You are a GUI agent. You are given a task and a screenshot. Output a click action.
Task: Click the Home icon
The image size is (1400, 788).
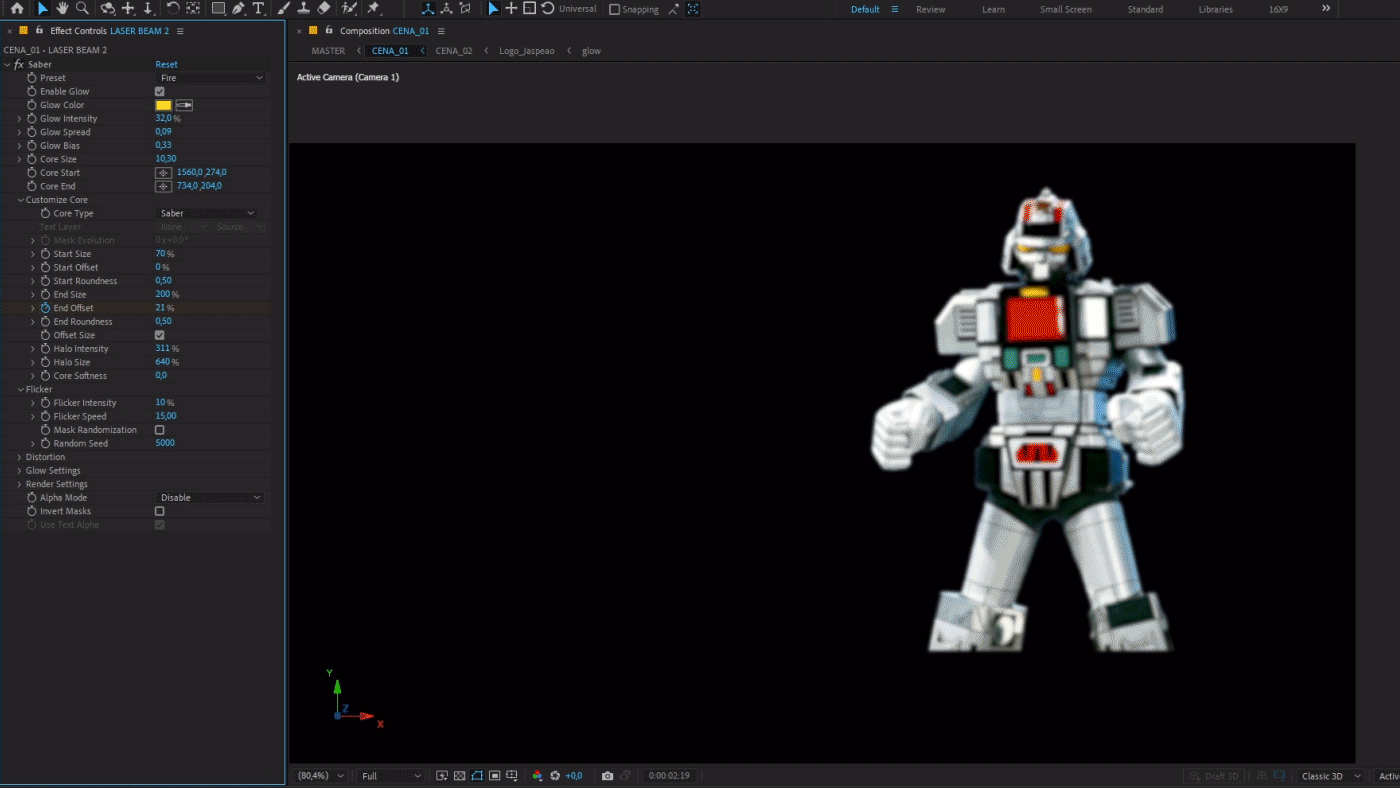(x=17, y=8)
